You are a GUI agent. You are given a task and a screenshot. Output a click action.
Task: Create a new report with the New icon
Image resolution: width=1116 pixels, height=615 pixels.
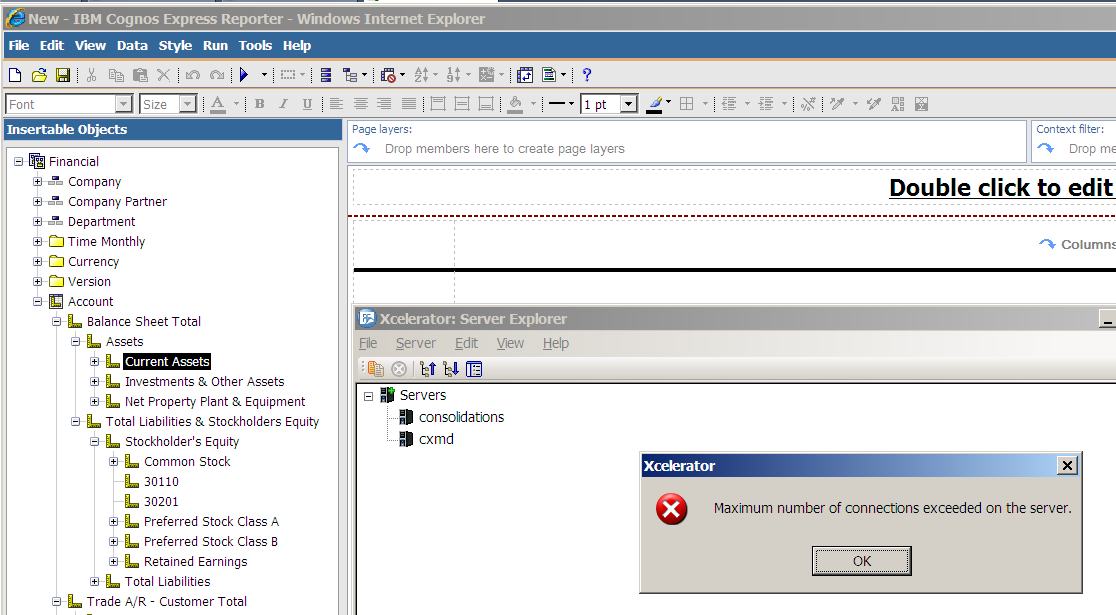(x=15, y=75)
